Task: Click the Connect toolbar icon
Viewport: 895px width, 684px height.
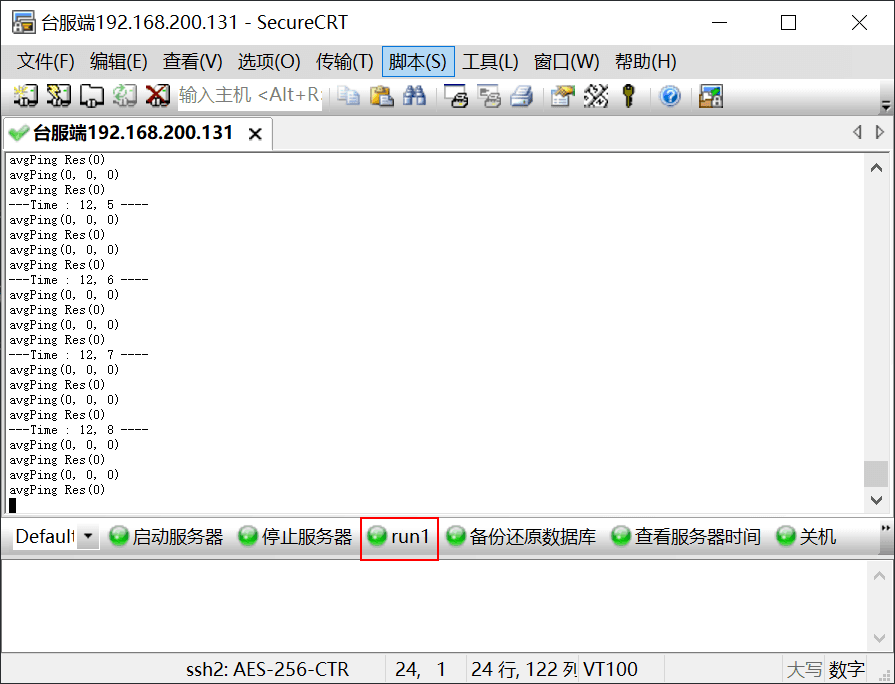Action: [x=26, y=96]
